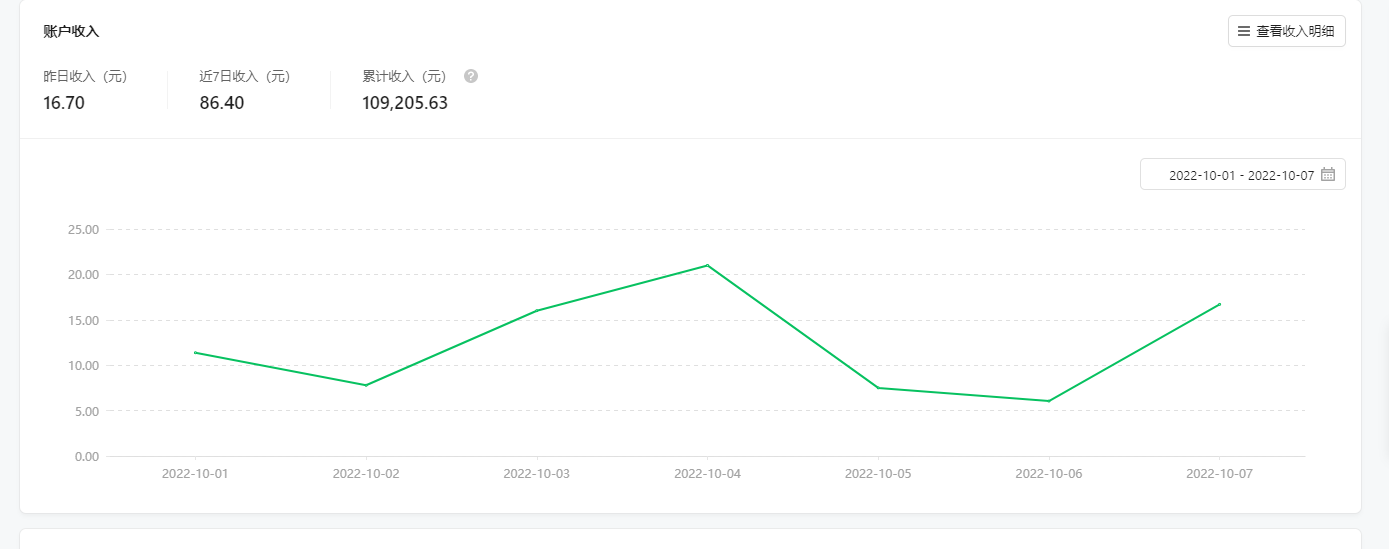The width and height of the screenshot is (1389, 549).
Task: Select the 2022-10-02 data point on chart
Action: tap(366, 385)
